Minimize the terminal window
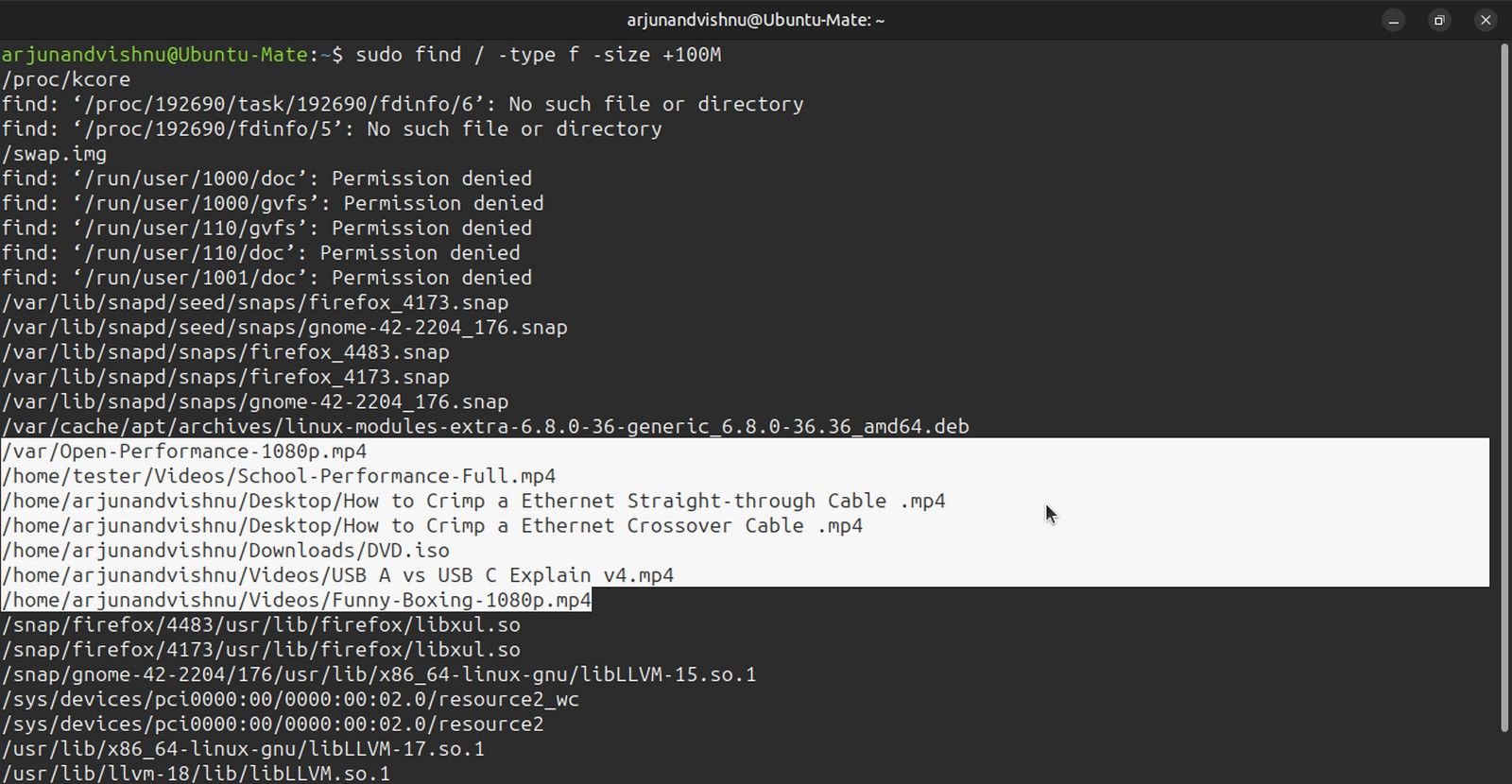 click(1393, 20)
